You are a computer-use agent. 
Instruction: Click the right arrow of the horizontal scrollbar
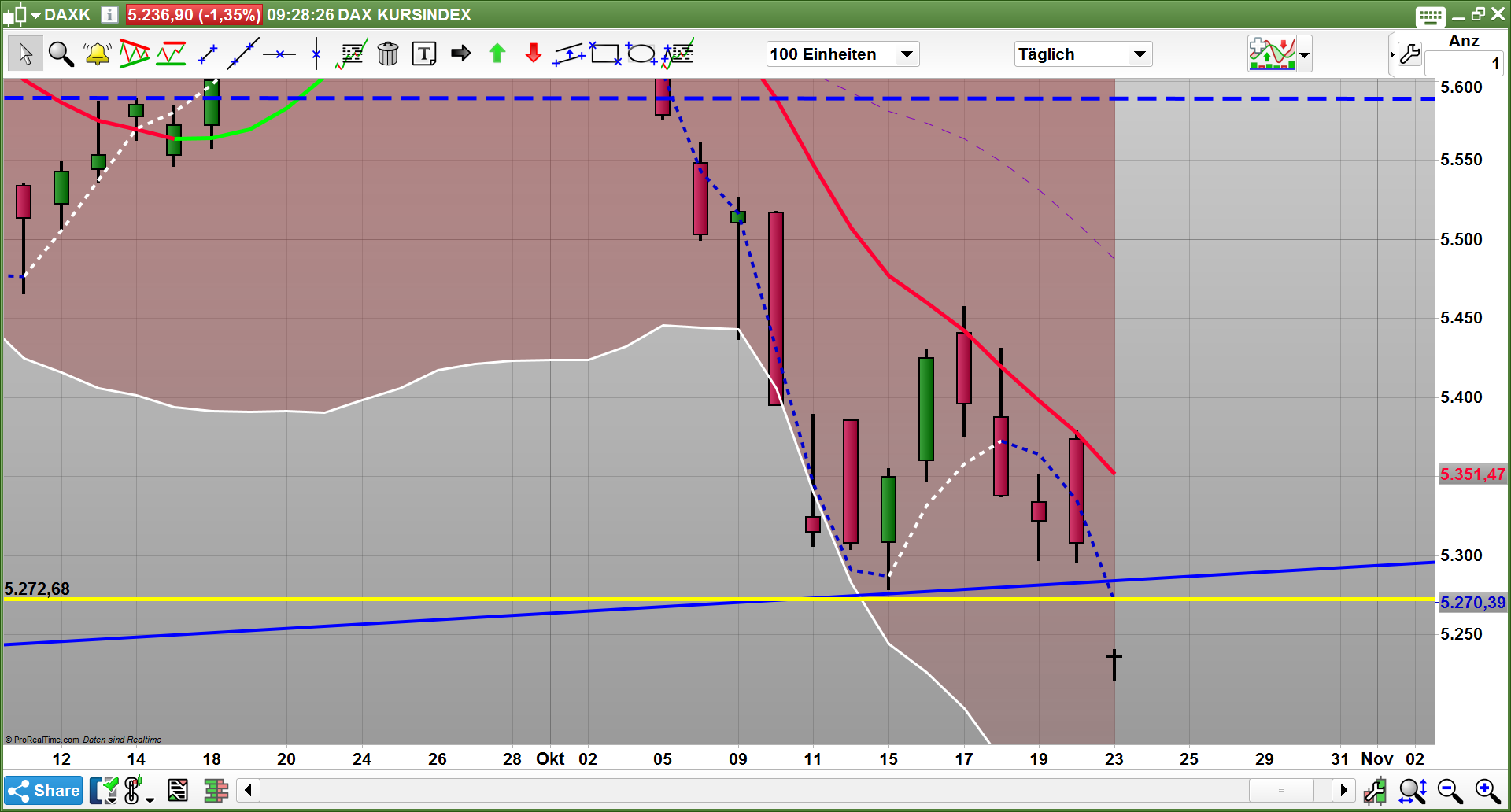1343,790
